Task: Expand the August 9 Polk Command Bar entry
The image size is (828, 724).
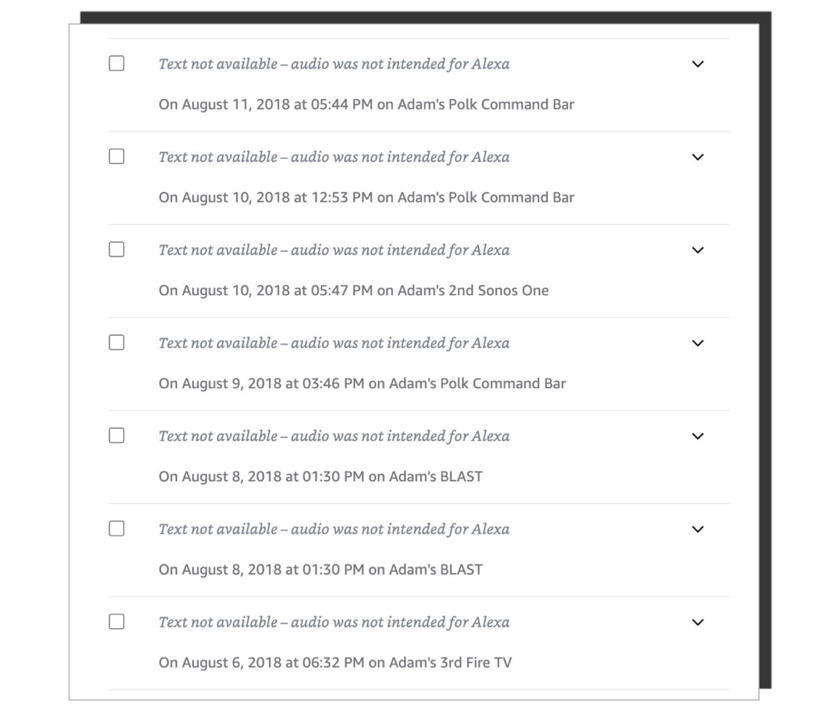Action: click(x=698, y=343)
